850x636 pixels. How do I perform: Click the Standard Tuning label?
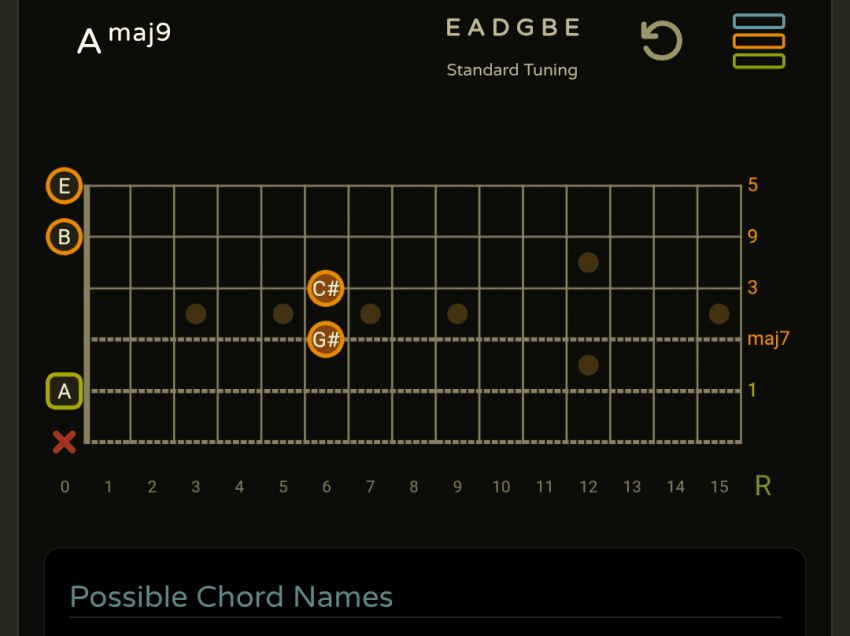pos(512,70)
